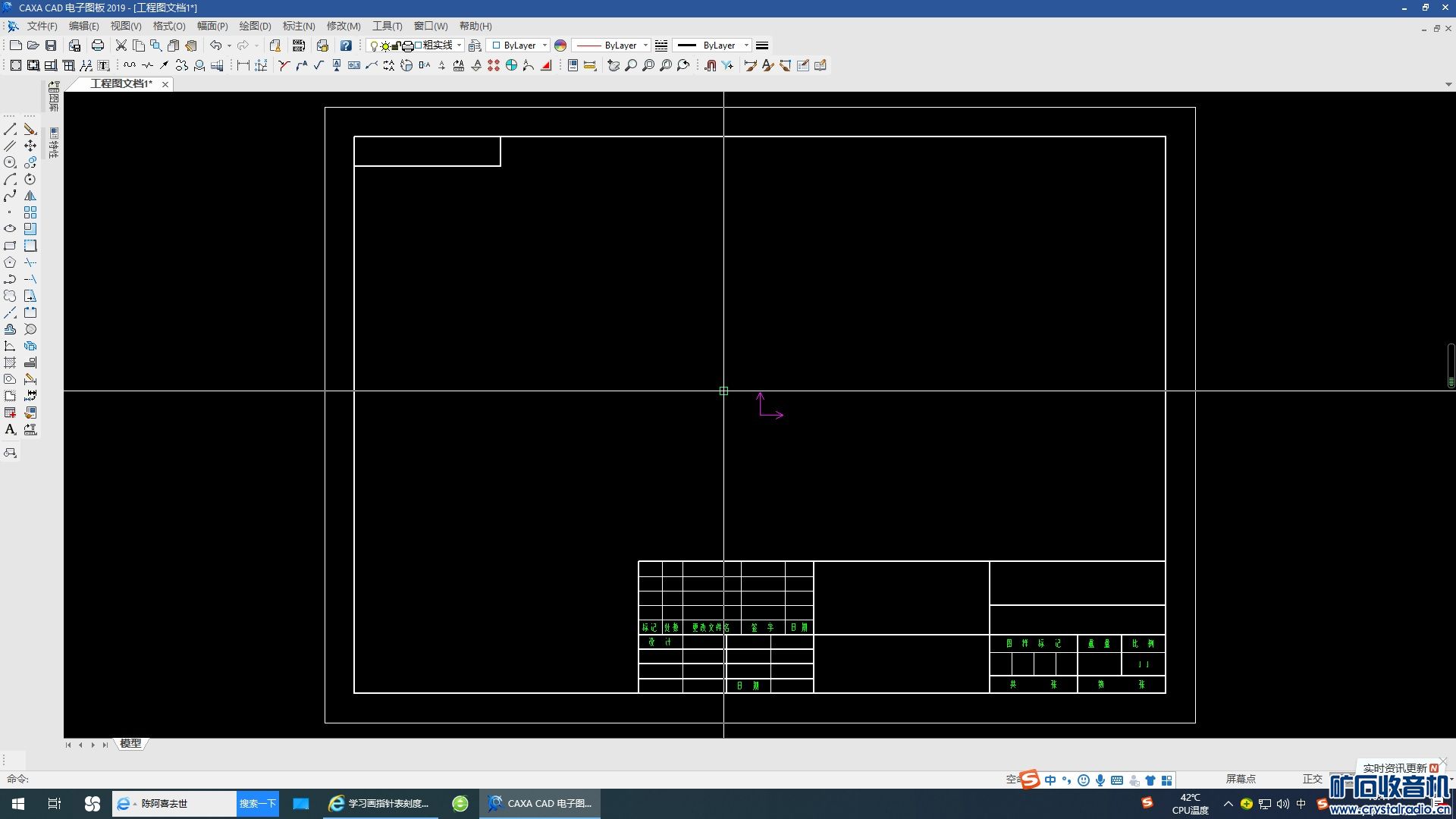
Task: Open the lineweight settings icon with thick lines
Action: tap(762, 45)
